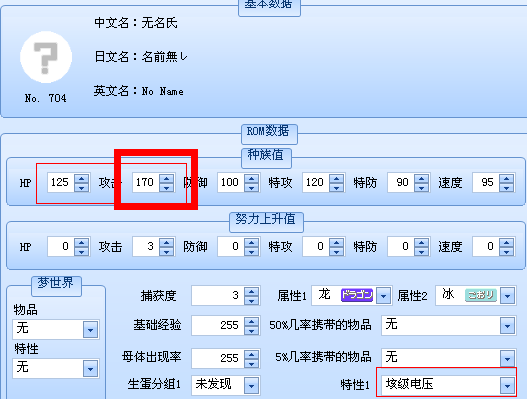The image size is (527, 399).
Task: Open the 梦世界 物品 dropdown
Action: point(90,330)
